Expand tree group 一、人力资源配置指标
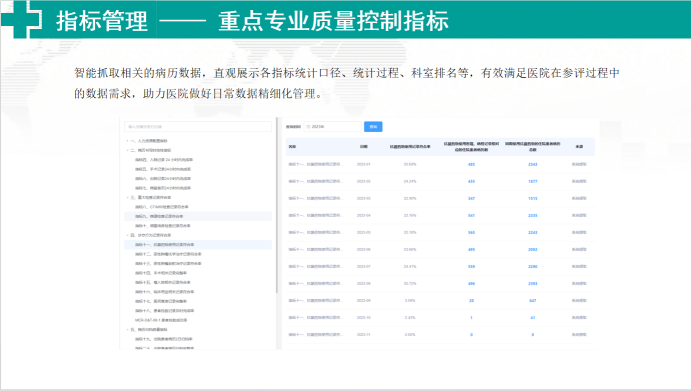Screen dimensions: 691x391 [x=127, y=141]
